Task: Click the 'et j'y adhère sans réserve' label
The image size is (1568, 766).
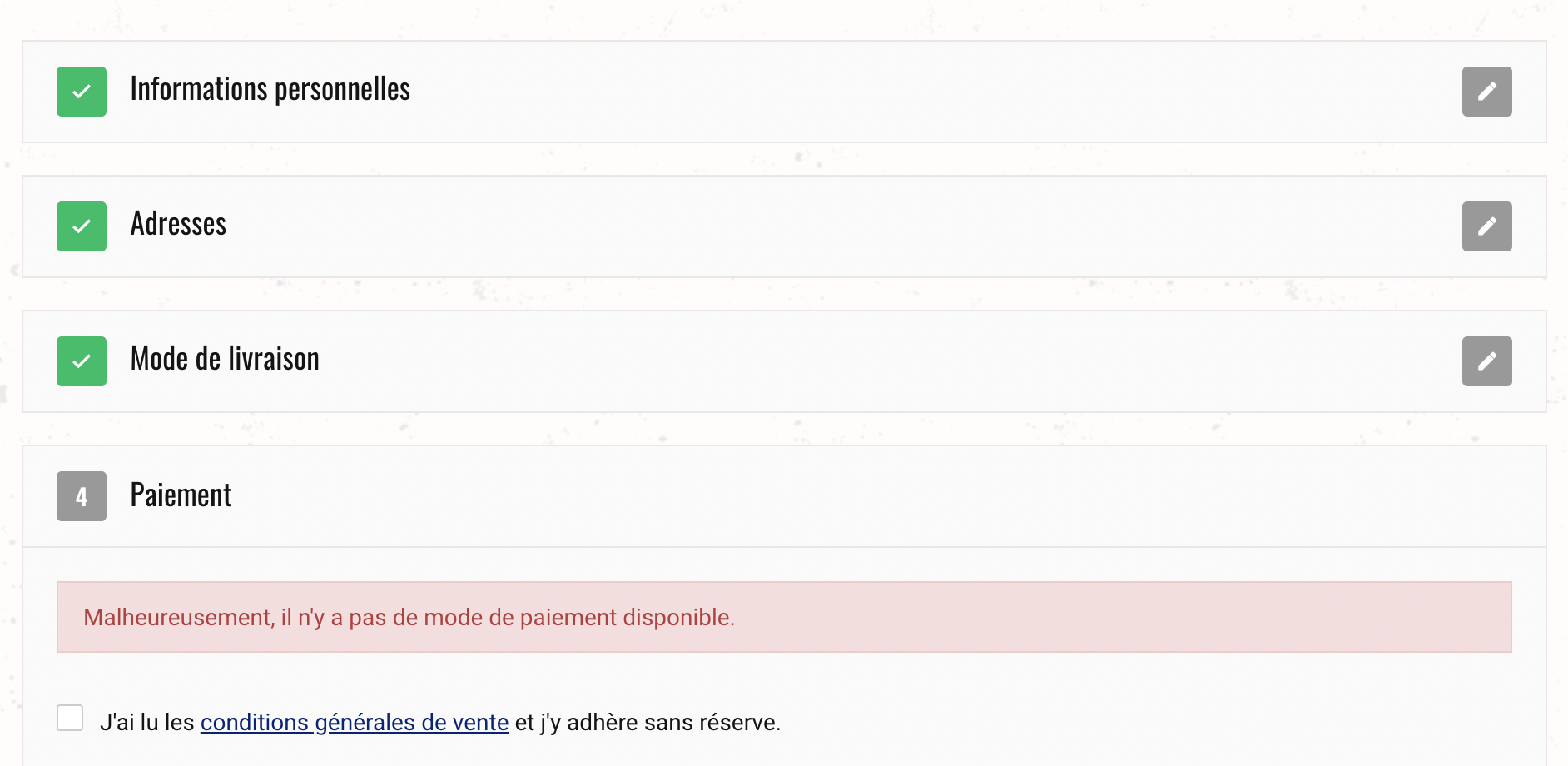Action: 648,722
